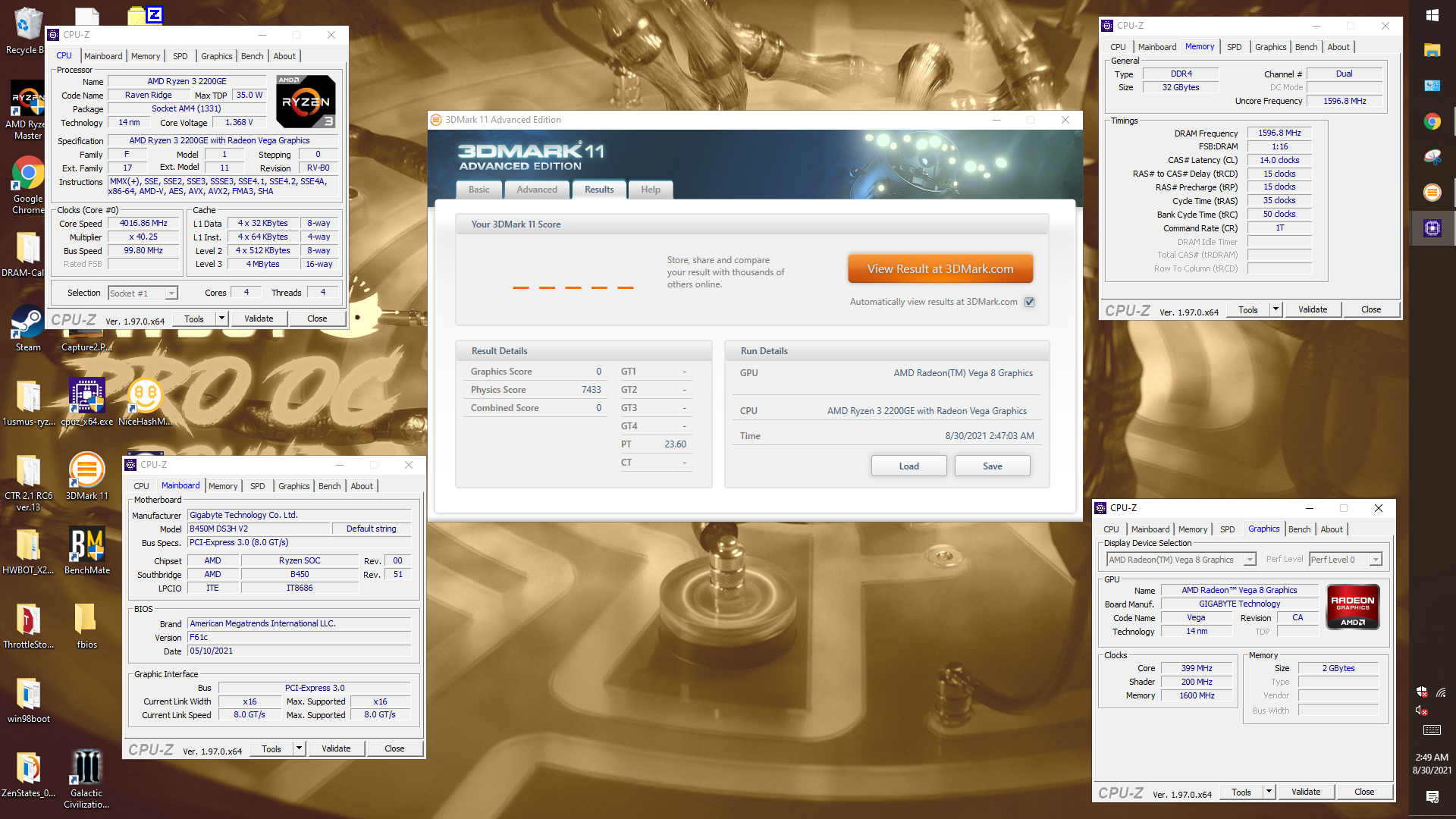Select the Results tab in 3DMark 11
Image resolution: width=1456 pixels, height=819 pixels.
(599, 190)
